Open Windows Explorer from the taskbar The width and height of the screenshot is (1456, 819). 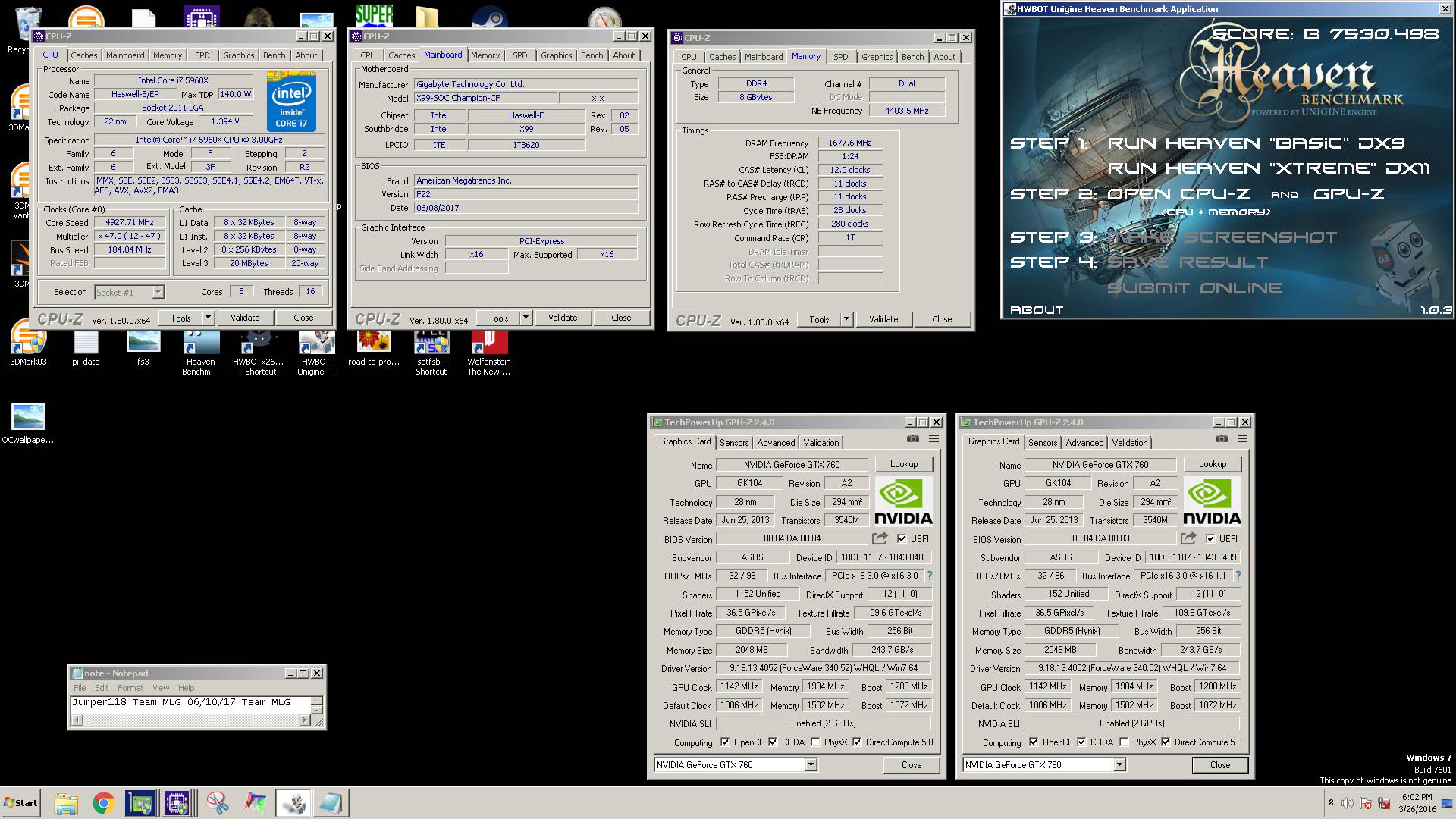click(x=66, y=803)
